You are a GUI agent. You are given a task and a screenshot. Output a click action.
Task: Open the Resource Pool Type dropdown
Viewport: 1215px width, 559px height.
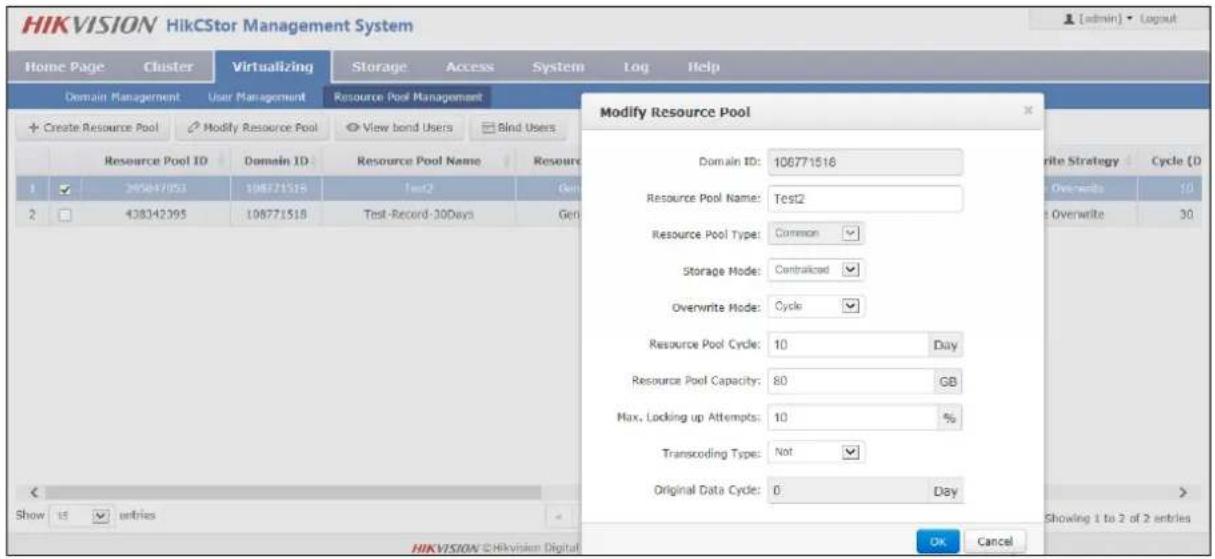[x=816, y=233]
